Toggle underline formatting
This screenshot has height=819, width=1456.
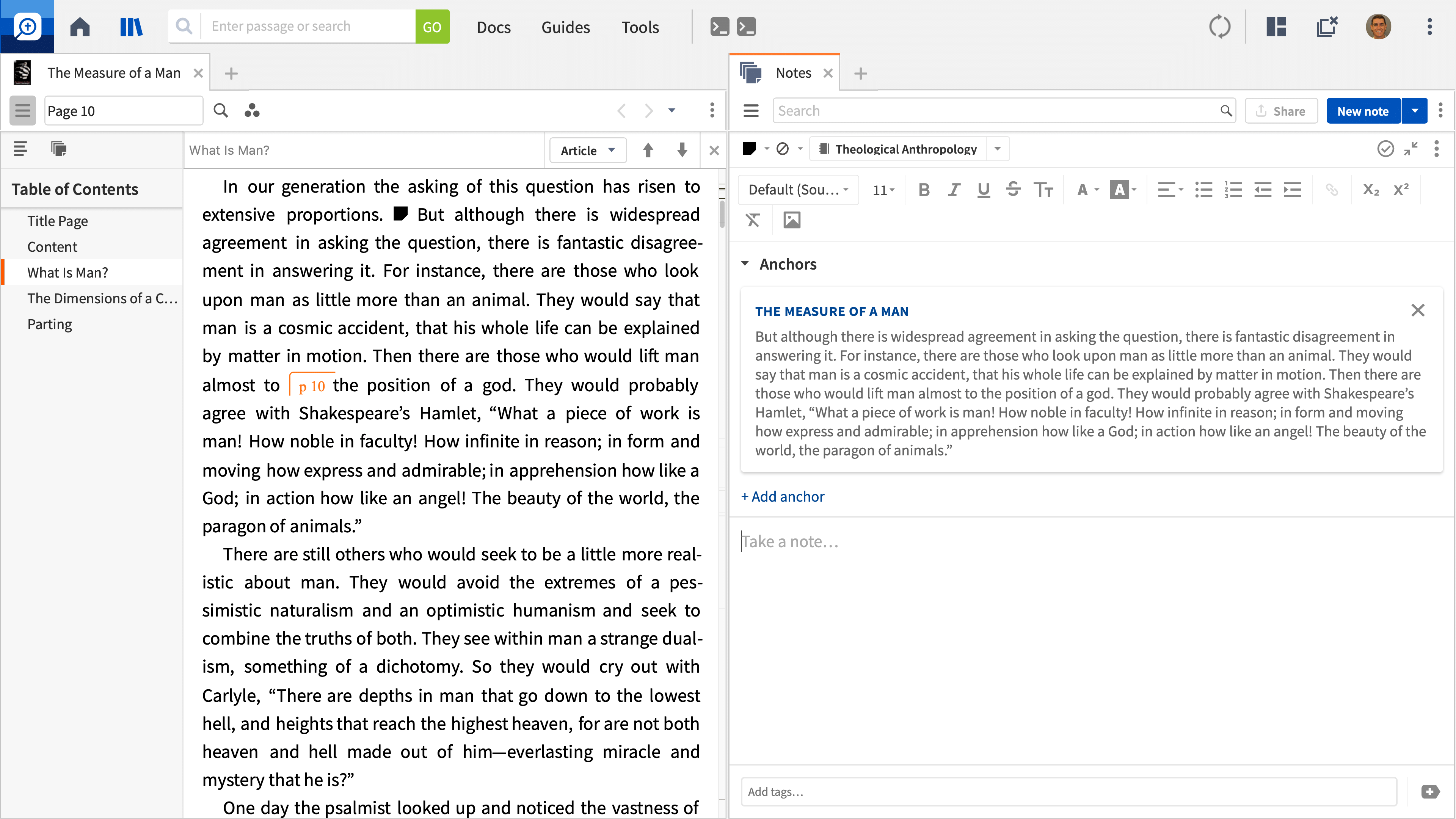click(984, 189)
